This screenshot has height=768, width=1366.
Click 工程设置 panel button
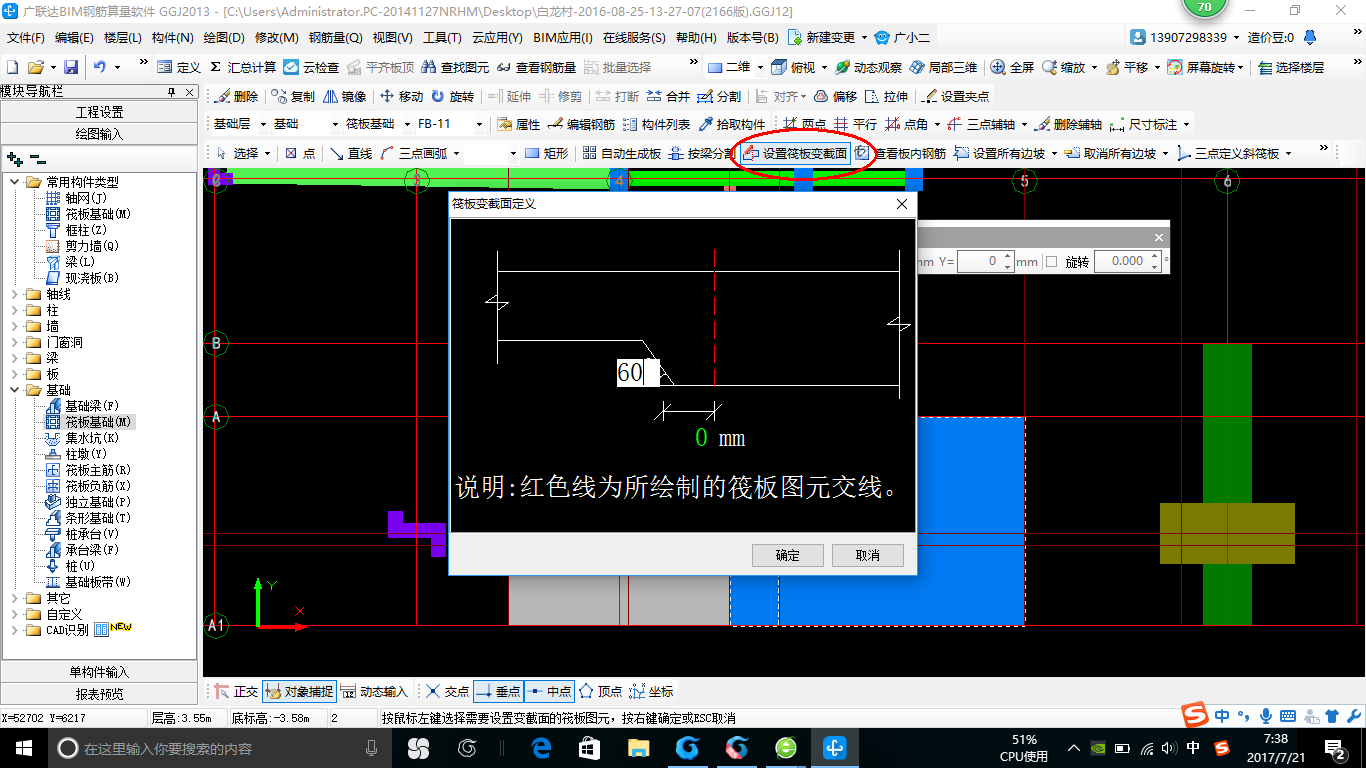coord(99,112)
